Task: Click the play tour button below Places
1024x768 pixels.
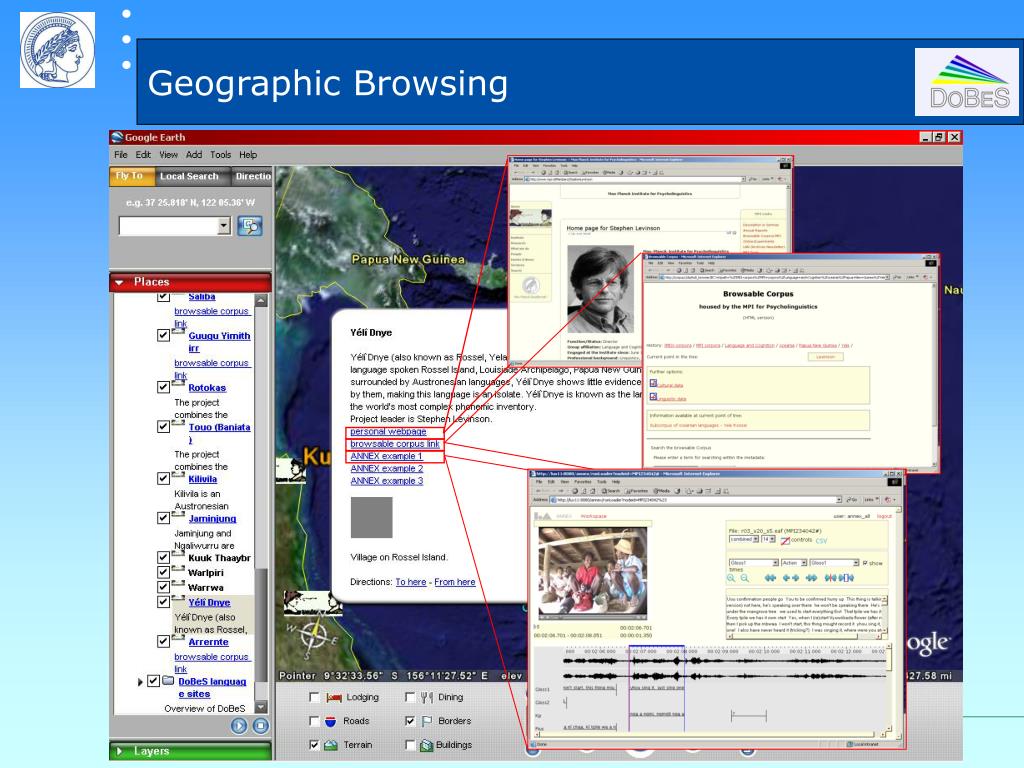Action: pos(239,726)
